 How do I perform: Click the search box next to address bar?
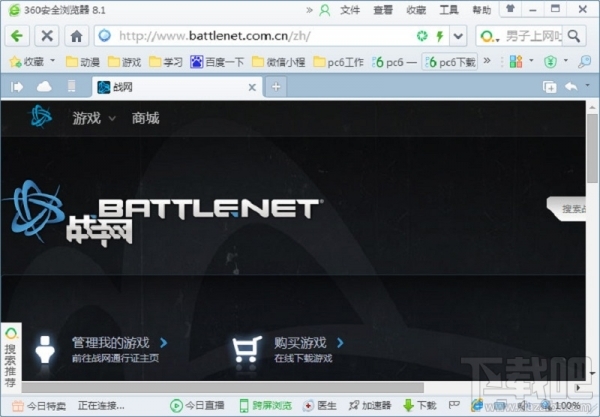[533, 36]
